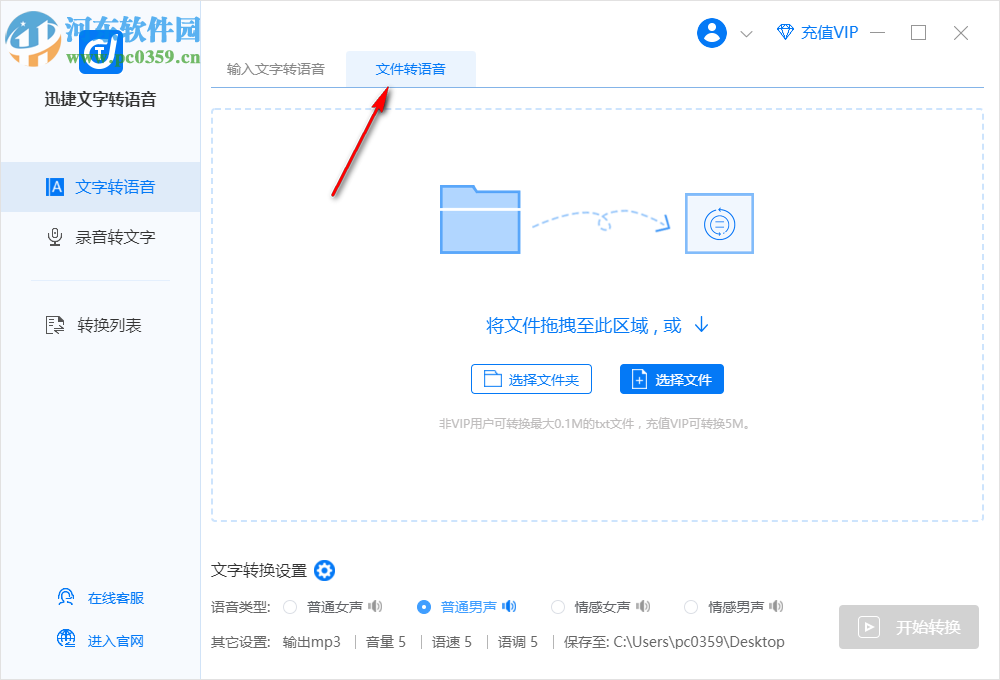Select the 情感男声 voice option
Image resolution: width=1000 pixels, height=680 pixels.
(690, 606)
